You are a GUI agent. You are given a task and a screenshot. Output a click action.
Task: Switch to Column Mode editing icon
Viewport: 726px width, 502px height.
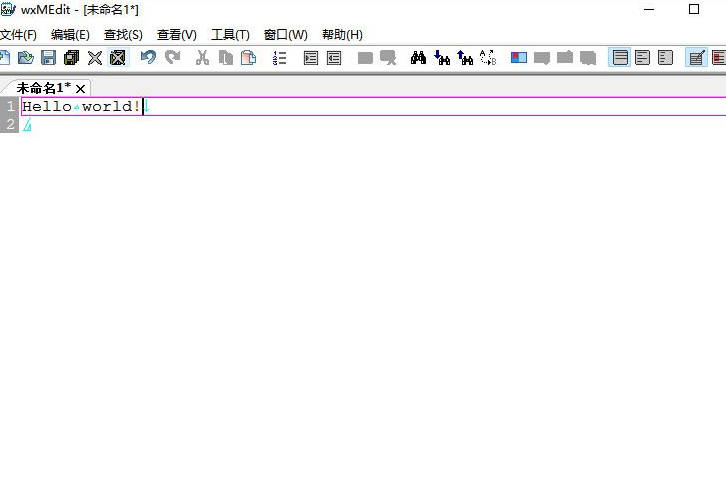[719, 58]
